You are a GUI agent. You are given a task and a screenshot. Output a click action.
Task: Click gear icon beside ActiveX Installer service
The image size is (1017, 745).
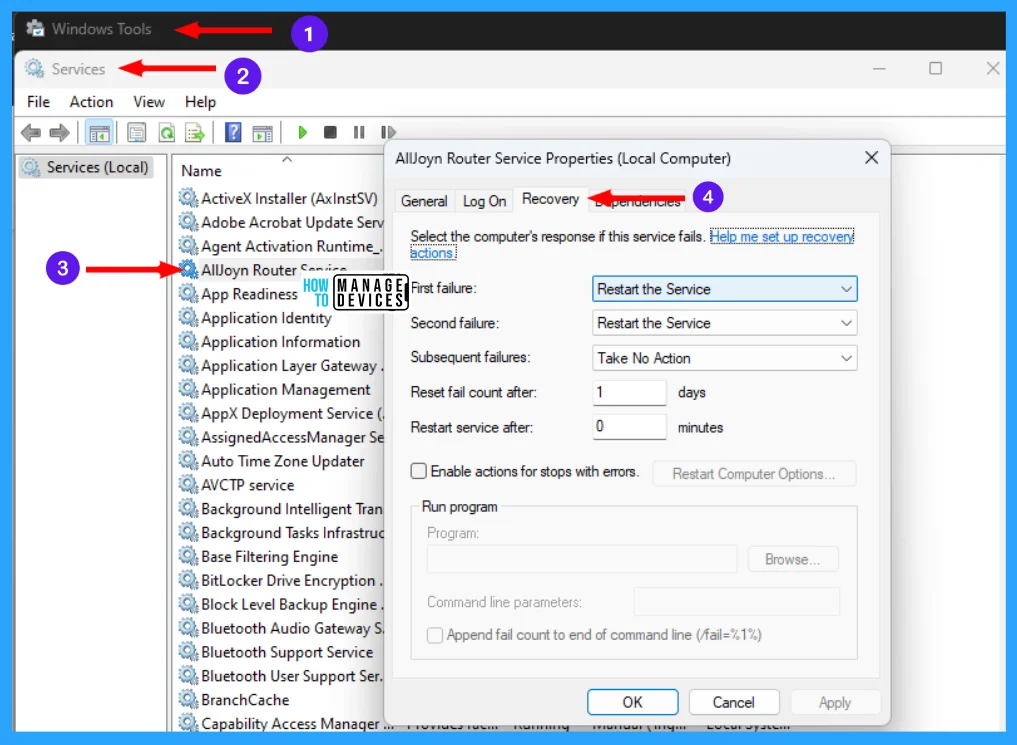click(x=188, y=198)
